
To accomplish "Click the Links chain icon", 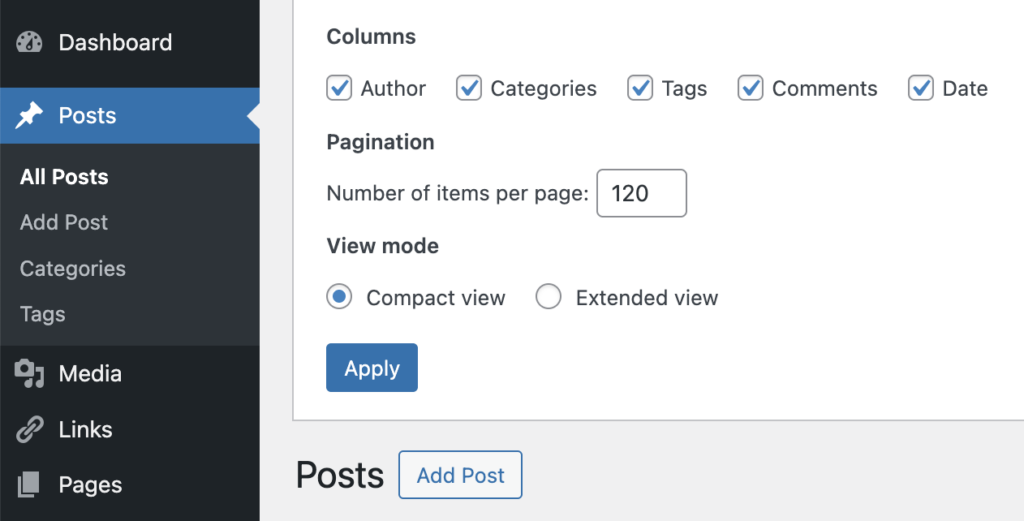I will pos(30,430).
